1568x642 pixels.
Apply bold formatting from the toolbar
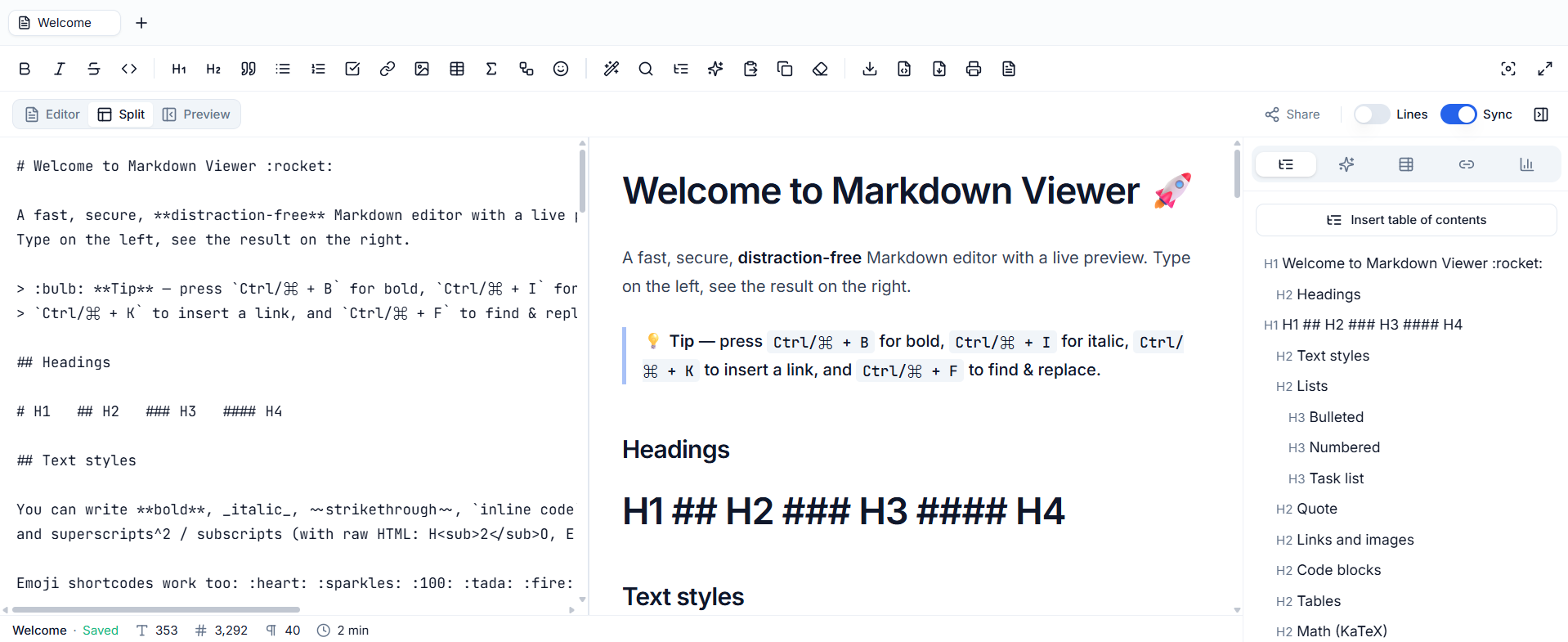click(25, 69)
